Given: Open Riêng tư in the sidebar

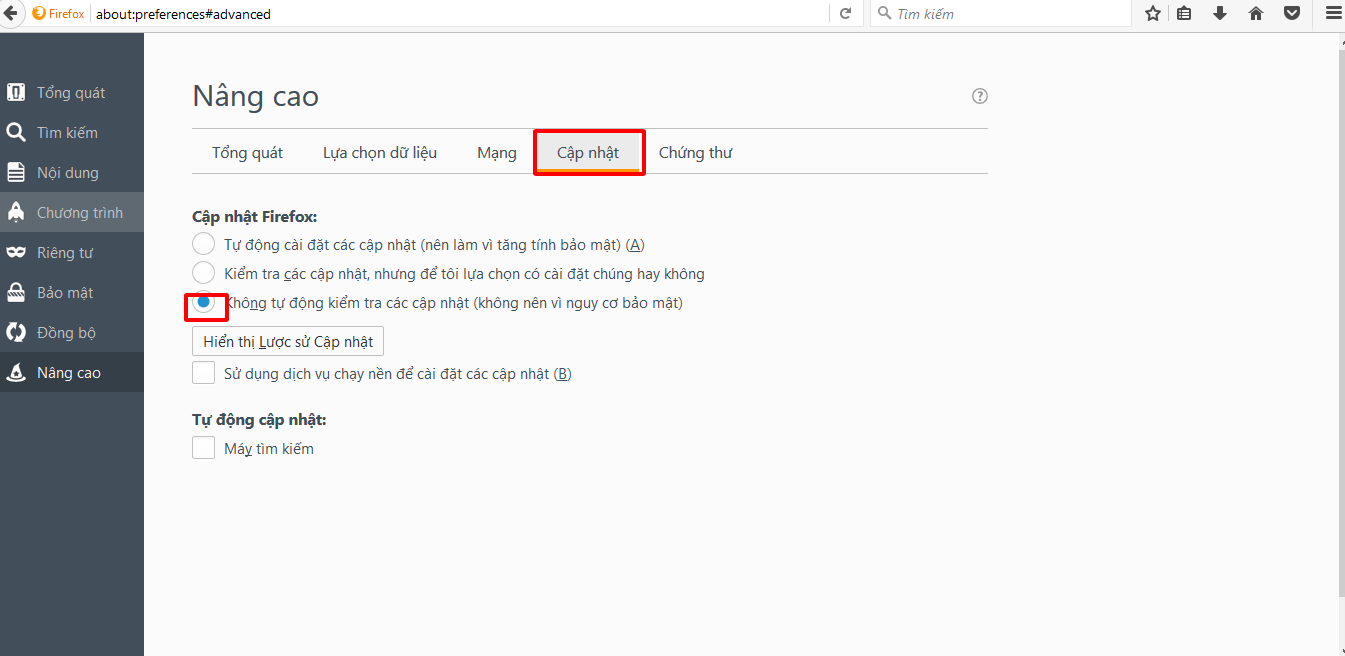Looking at the screenshot, I should [x=72, y=252].
